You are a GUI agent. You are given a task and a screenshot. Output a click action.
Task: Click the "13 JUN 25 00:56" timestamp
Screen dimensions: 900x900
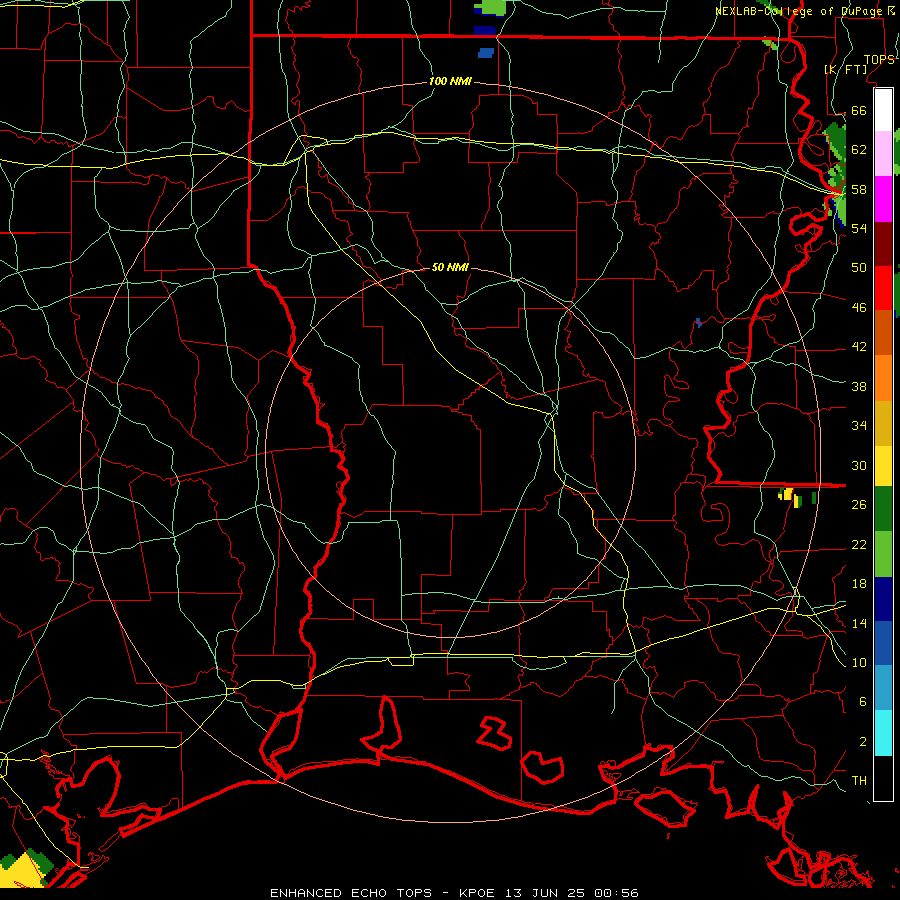(x=572, y=893)
